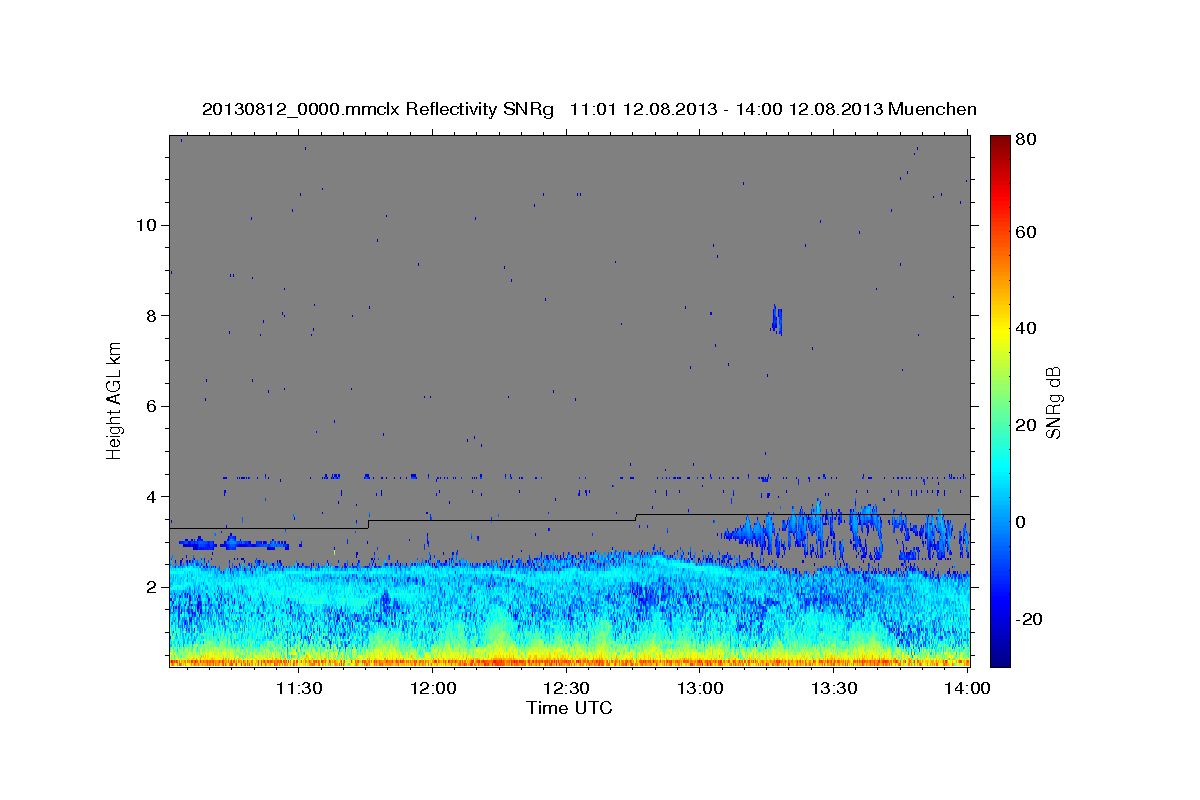
Task: Click the plot title text
Action: [x=589, y=109]
